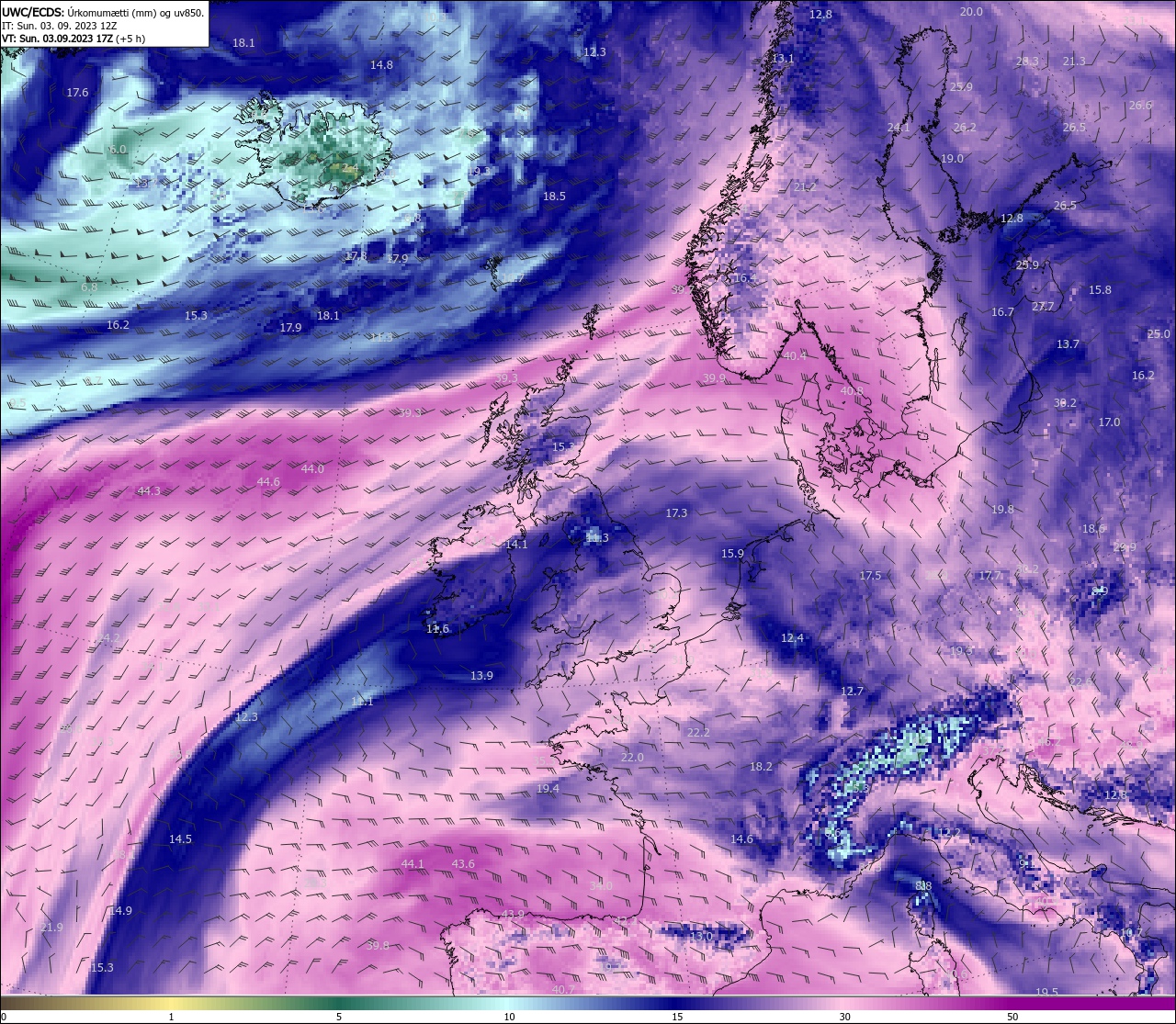Click the map value 39.9
The height and width of the screenshot is (1024, 1176).
tap(714, 378)
